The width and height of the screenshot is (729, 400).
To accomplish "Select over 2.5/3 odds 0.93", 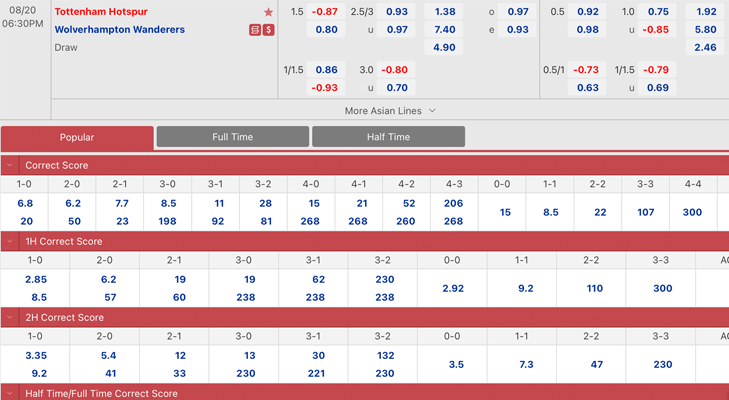I will coord(396,12).
